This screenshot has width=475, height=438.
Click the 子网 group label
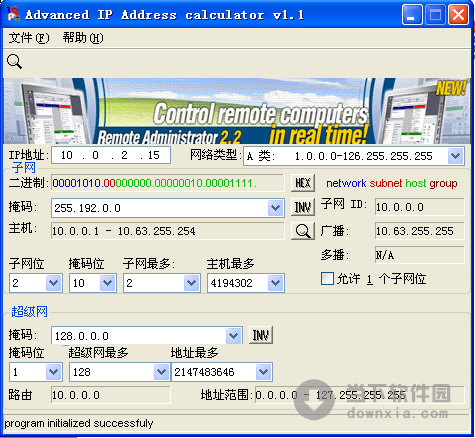23,167
